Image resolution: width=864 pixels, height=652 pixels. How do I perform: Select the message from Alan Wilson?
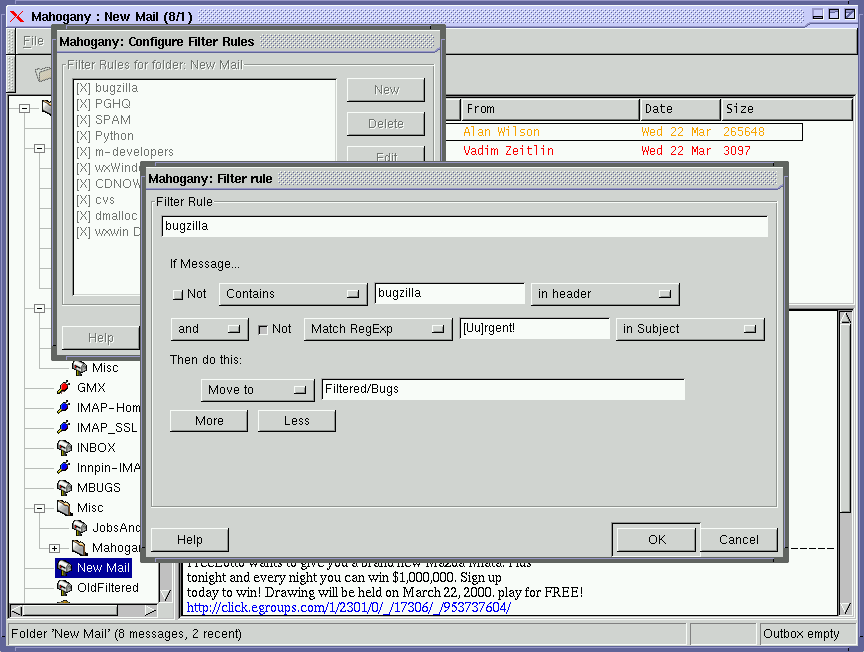tap(624, 132)
